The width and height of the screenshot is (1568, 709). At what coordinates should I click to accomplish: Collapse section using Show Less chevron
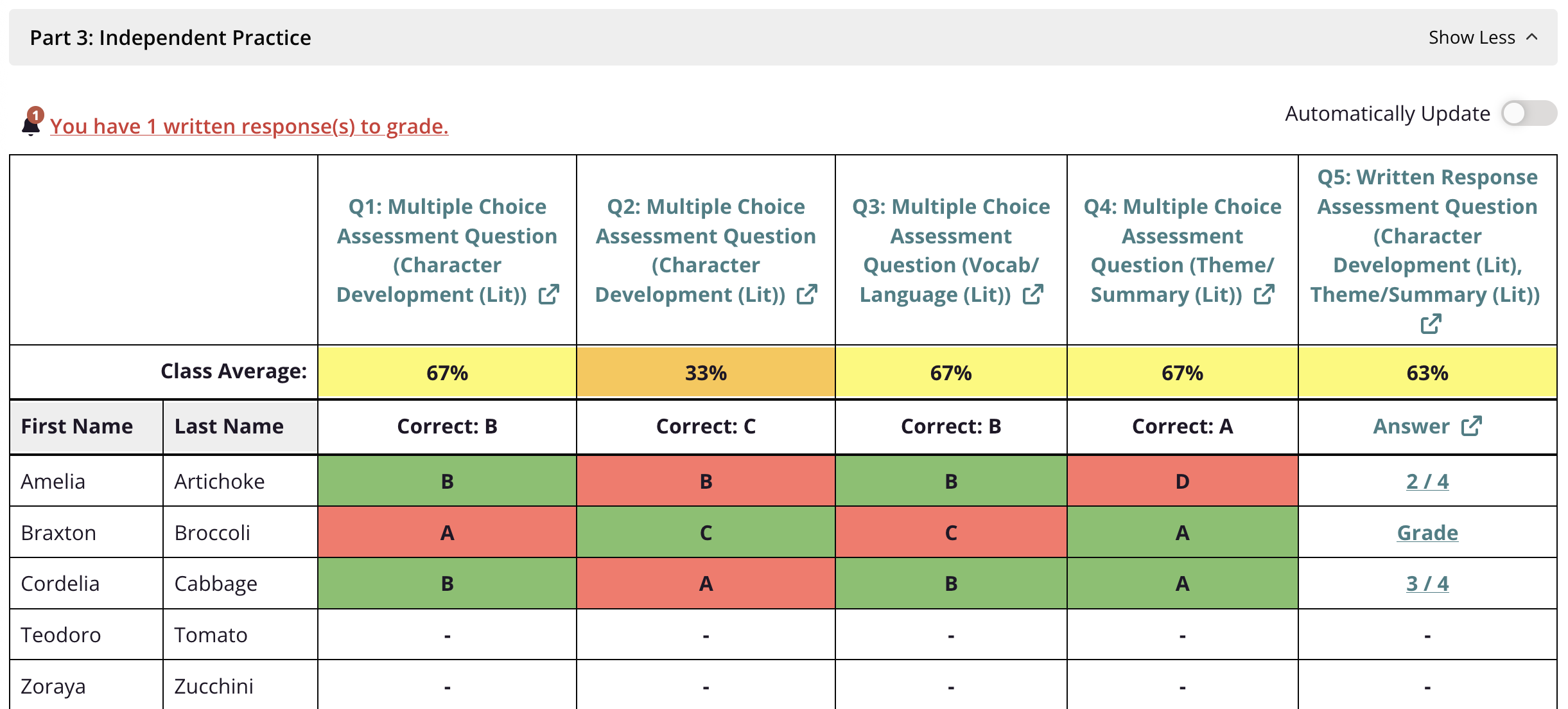pyautogui.click(x=1532, y=37)
